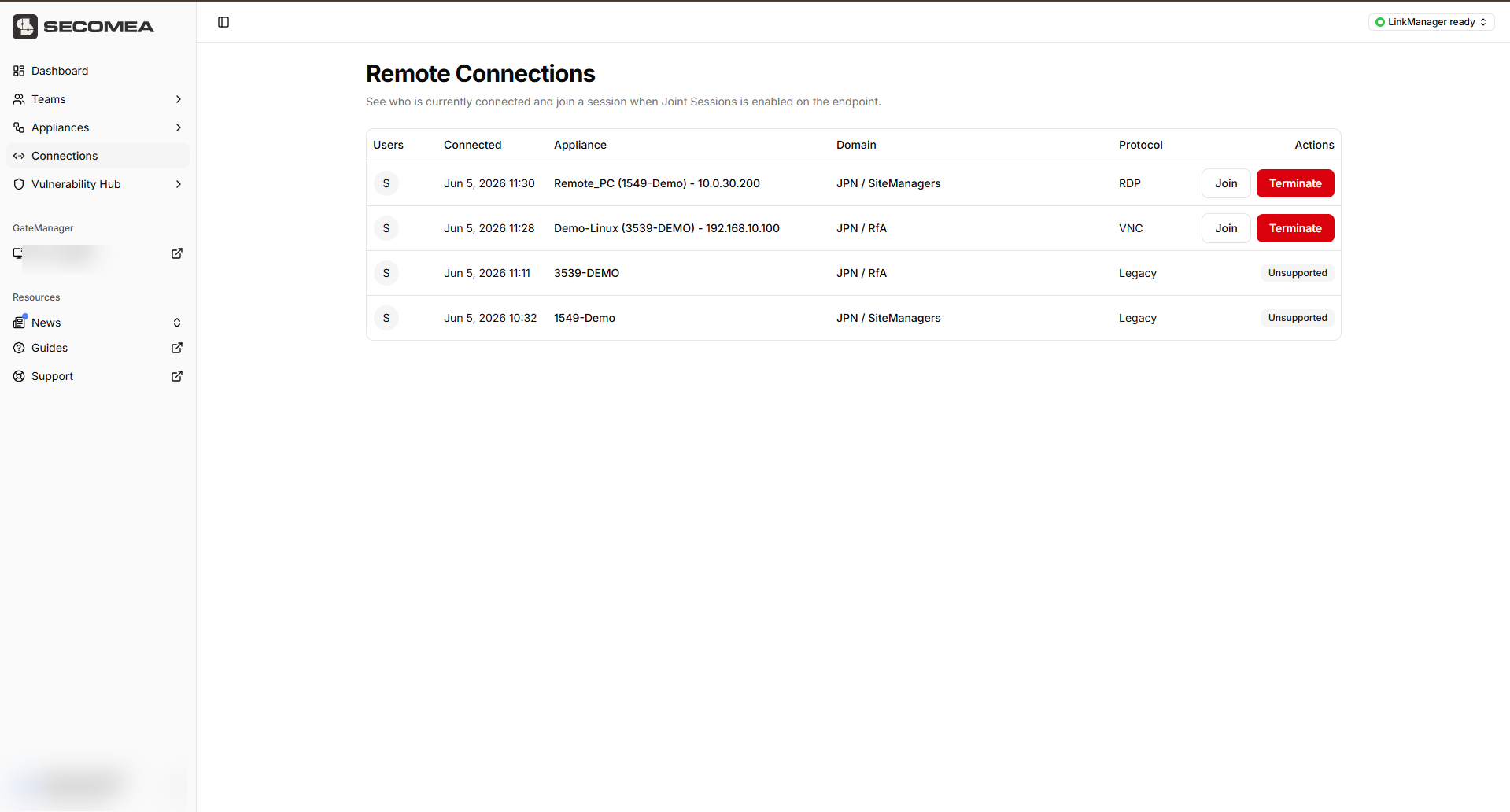The image size is (1510, 812).
Task: Expand the Vulnerability Hub chevron
Action: 179,184
